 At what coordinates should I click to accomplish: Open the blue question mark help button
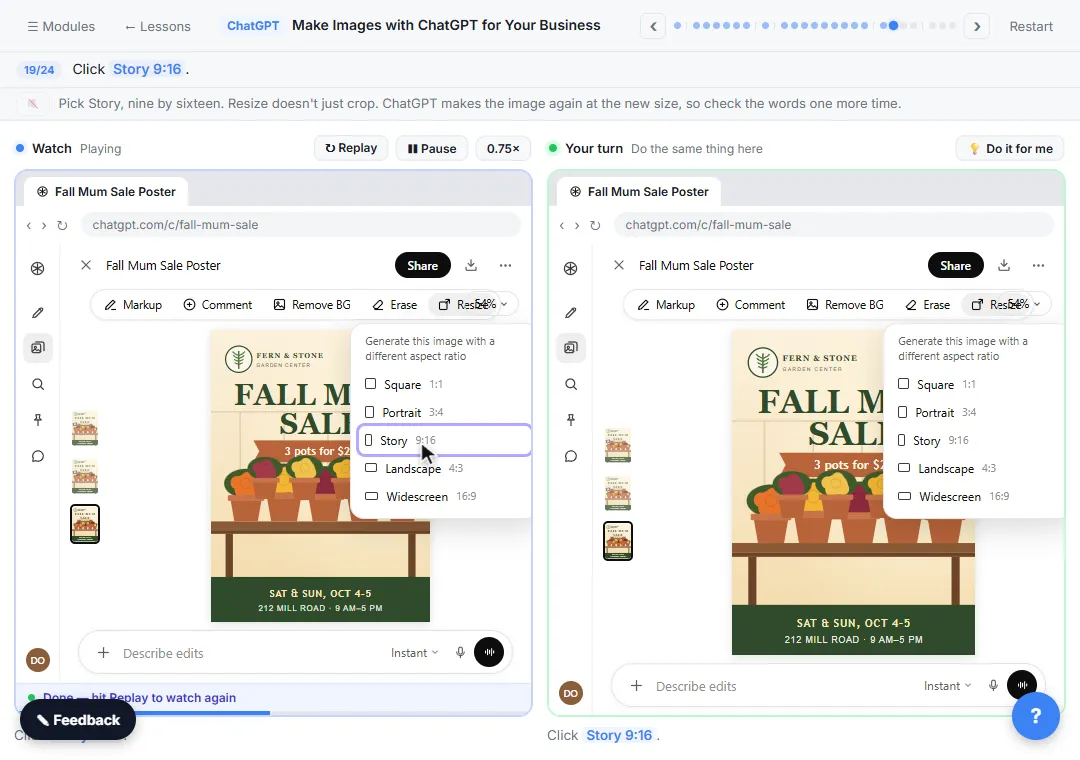coord(1035,716)
